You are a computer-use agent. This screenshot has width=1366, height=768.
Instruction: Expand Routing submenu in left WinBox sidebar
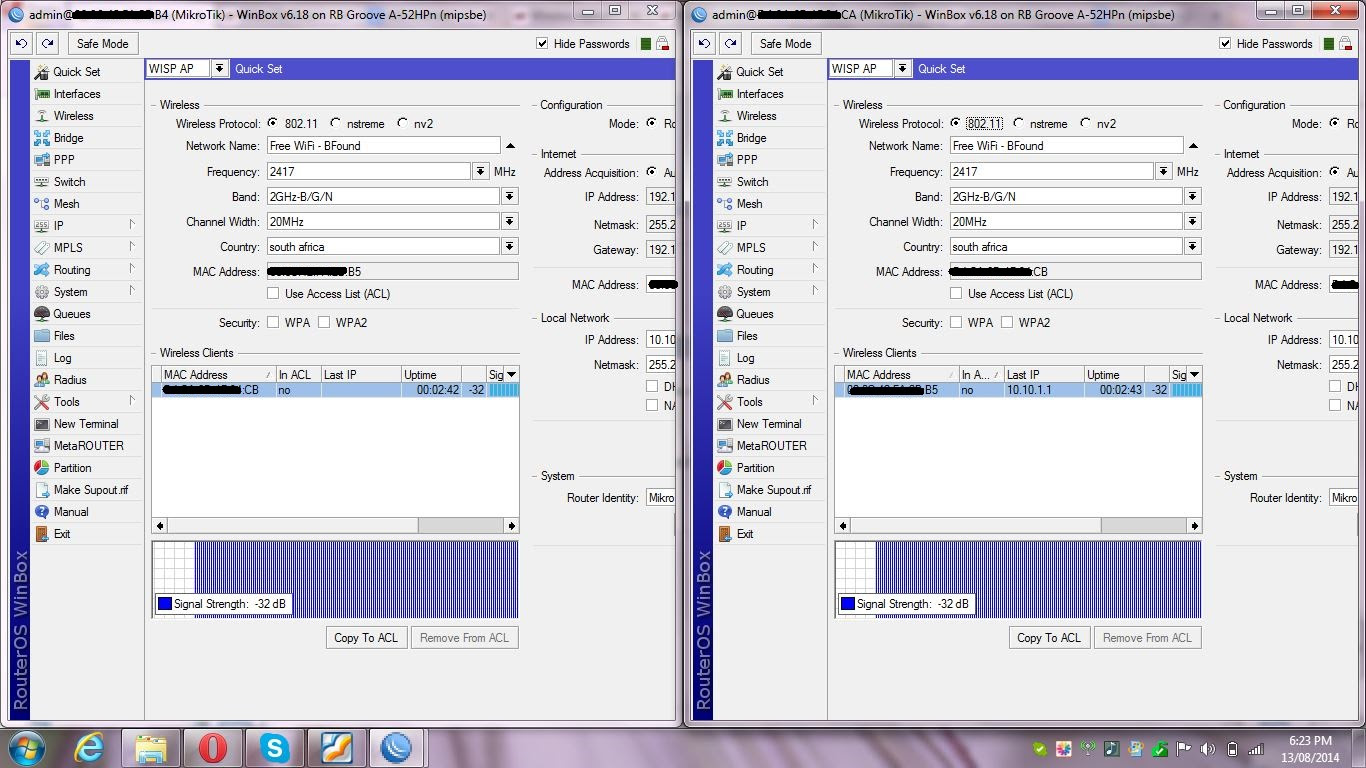131,269
